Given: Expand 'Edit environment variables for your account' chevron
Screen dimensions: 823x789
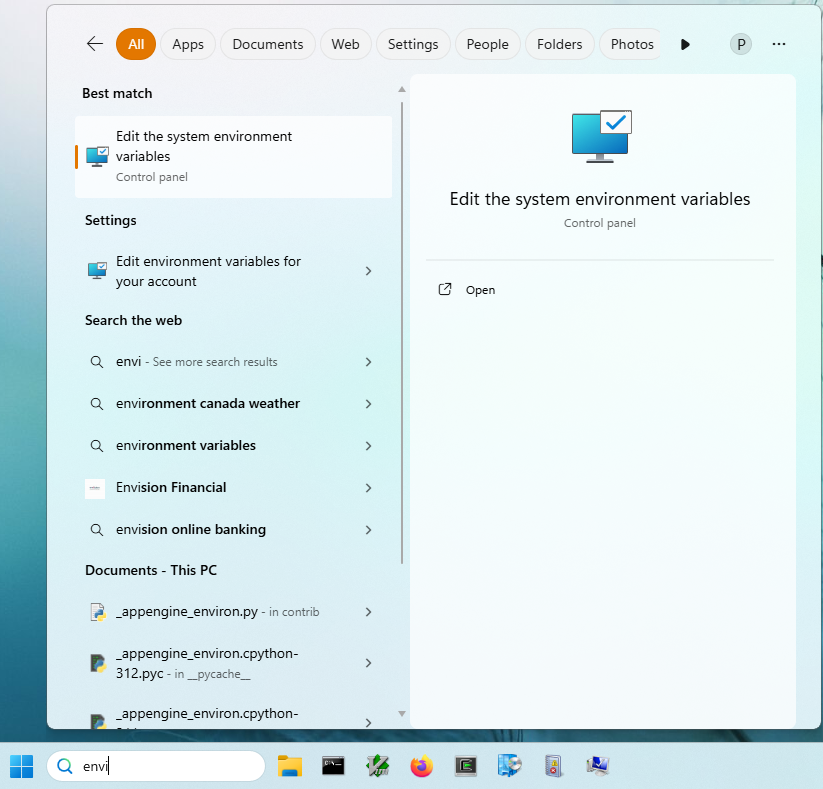Looking at the screenshot, I should point(368,271).
